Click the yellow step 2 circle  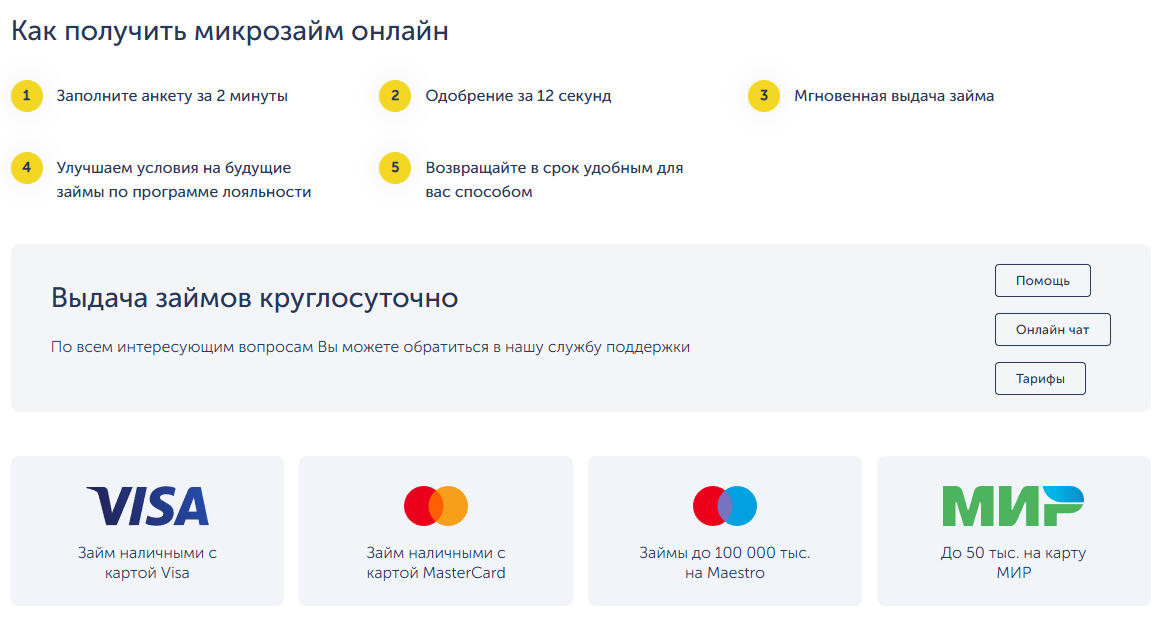[x=395, y=96]
